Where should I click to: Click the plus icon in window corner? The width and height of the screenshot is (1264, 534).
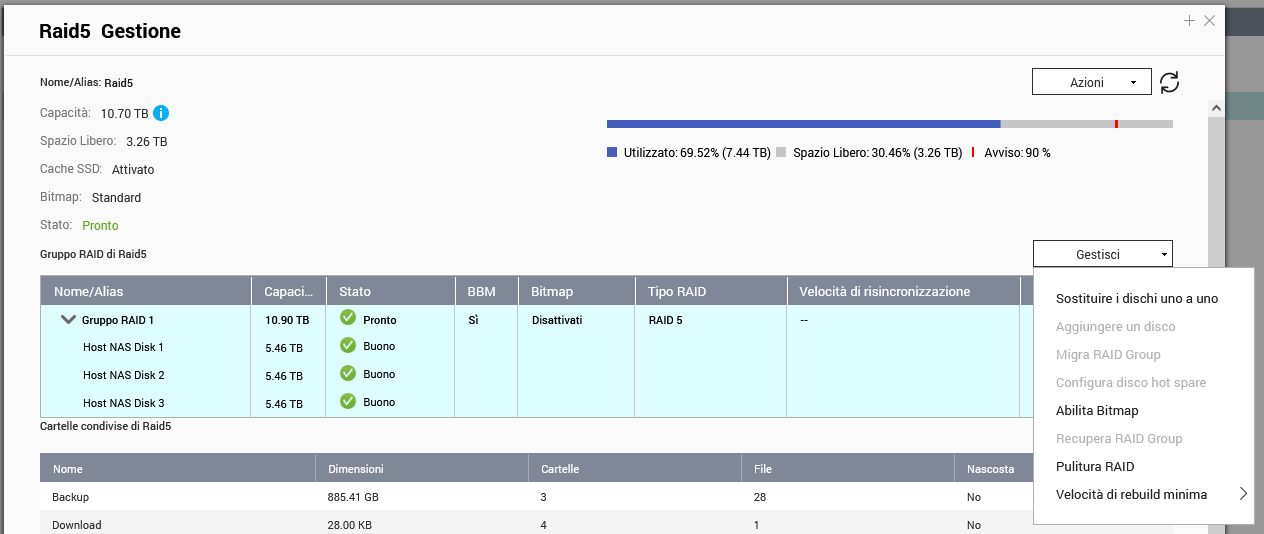[x=1189, y=20]
